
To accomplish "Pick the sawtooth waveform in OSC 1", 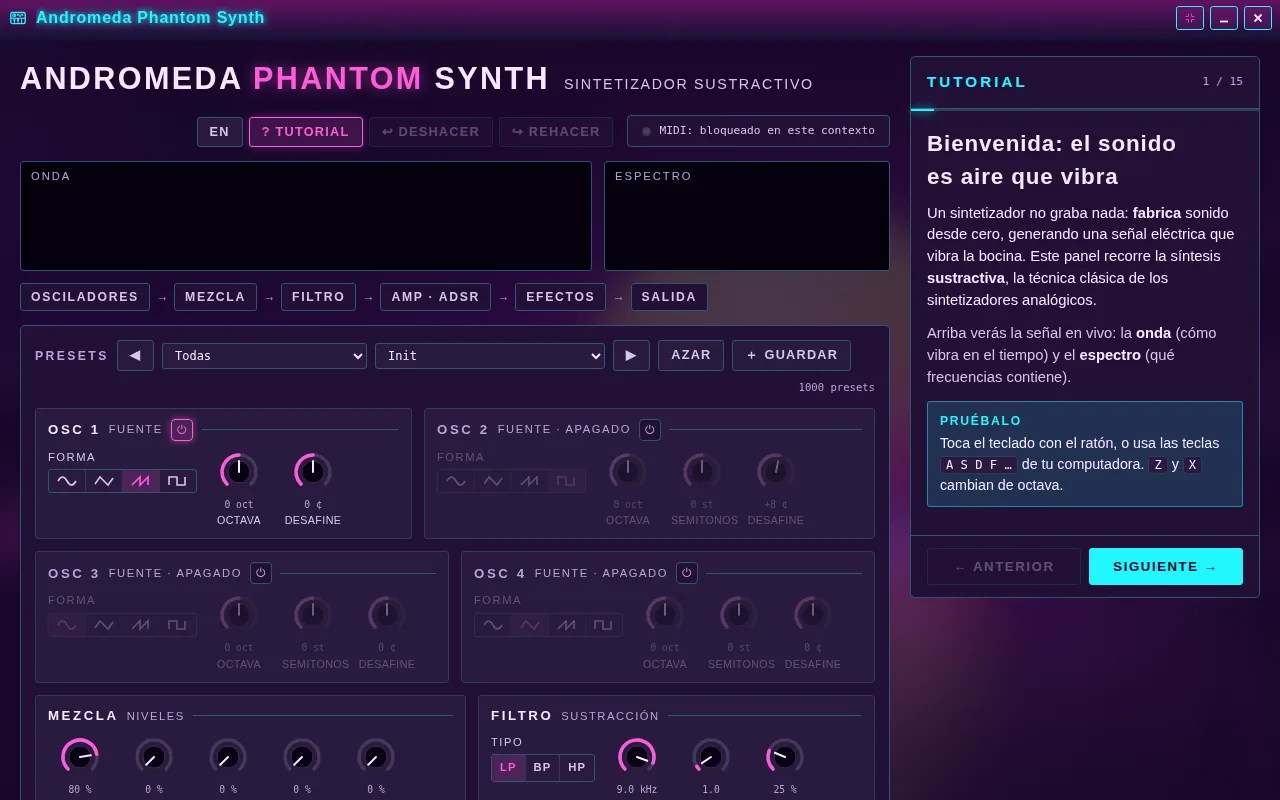I will pos(141,481).
